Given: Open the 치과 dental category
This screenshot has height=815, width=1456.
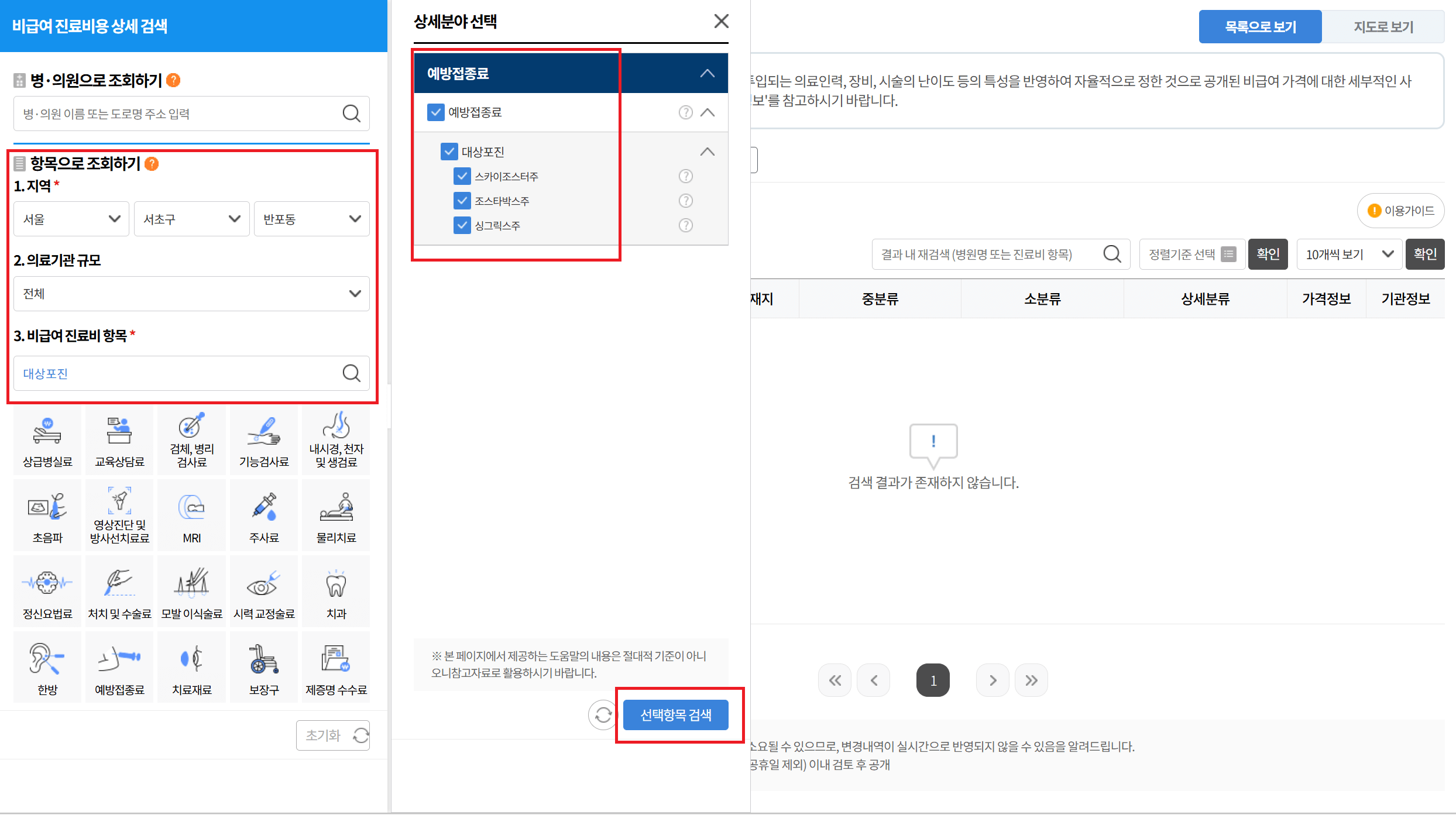Looking at the screenshot, I should (x=335, y=590).
